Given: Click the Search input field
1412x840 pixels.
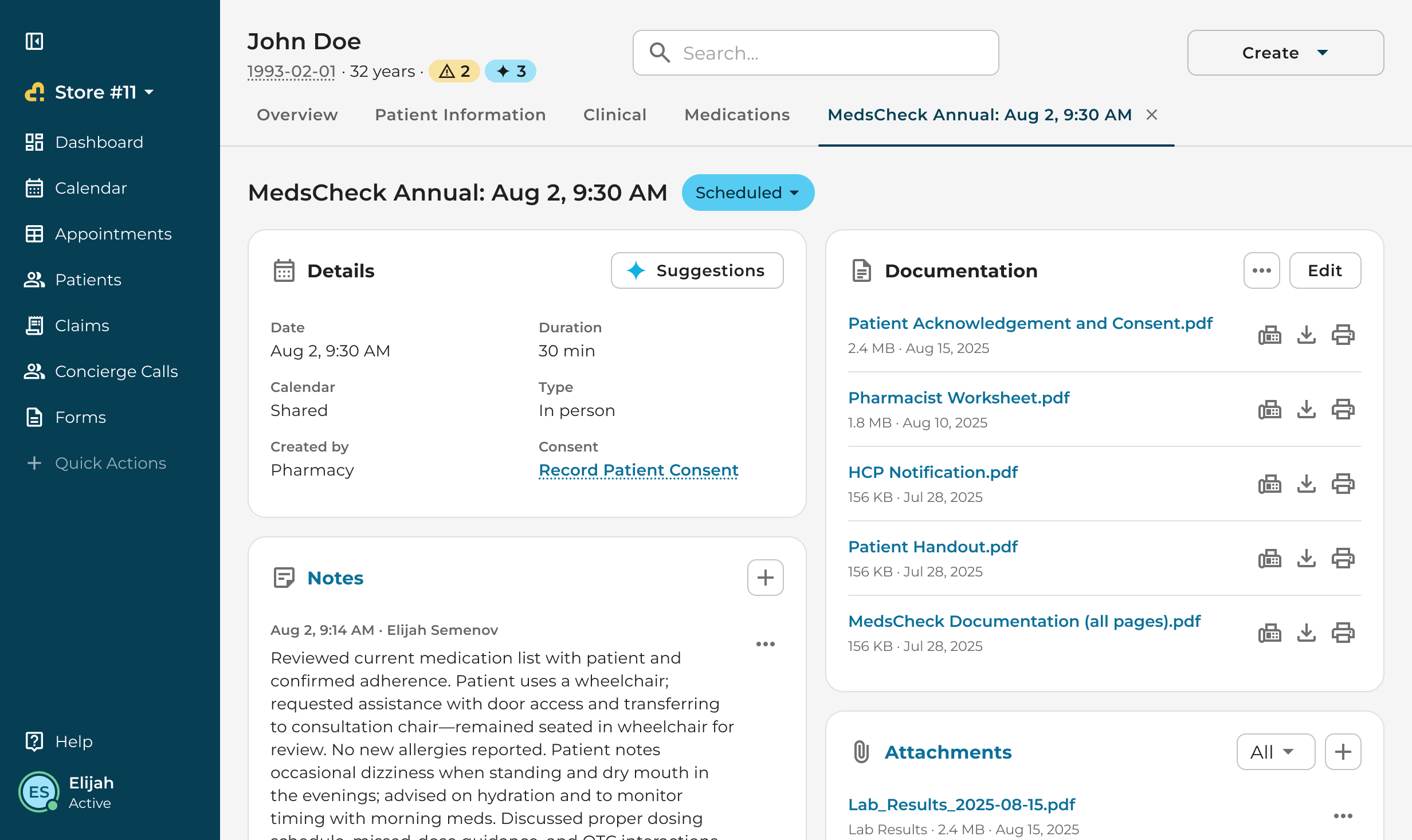Looking at the screenshot, I should click(x=816, y=53).
